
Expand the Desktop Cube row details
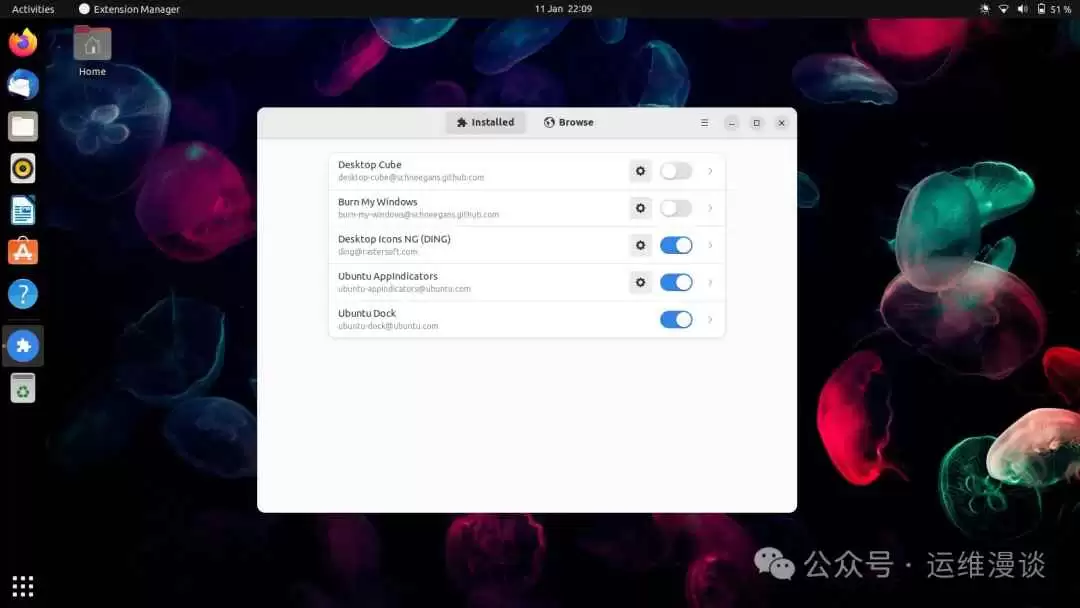pos(710,170)
